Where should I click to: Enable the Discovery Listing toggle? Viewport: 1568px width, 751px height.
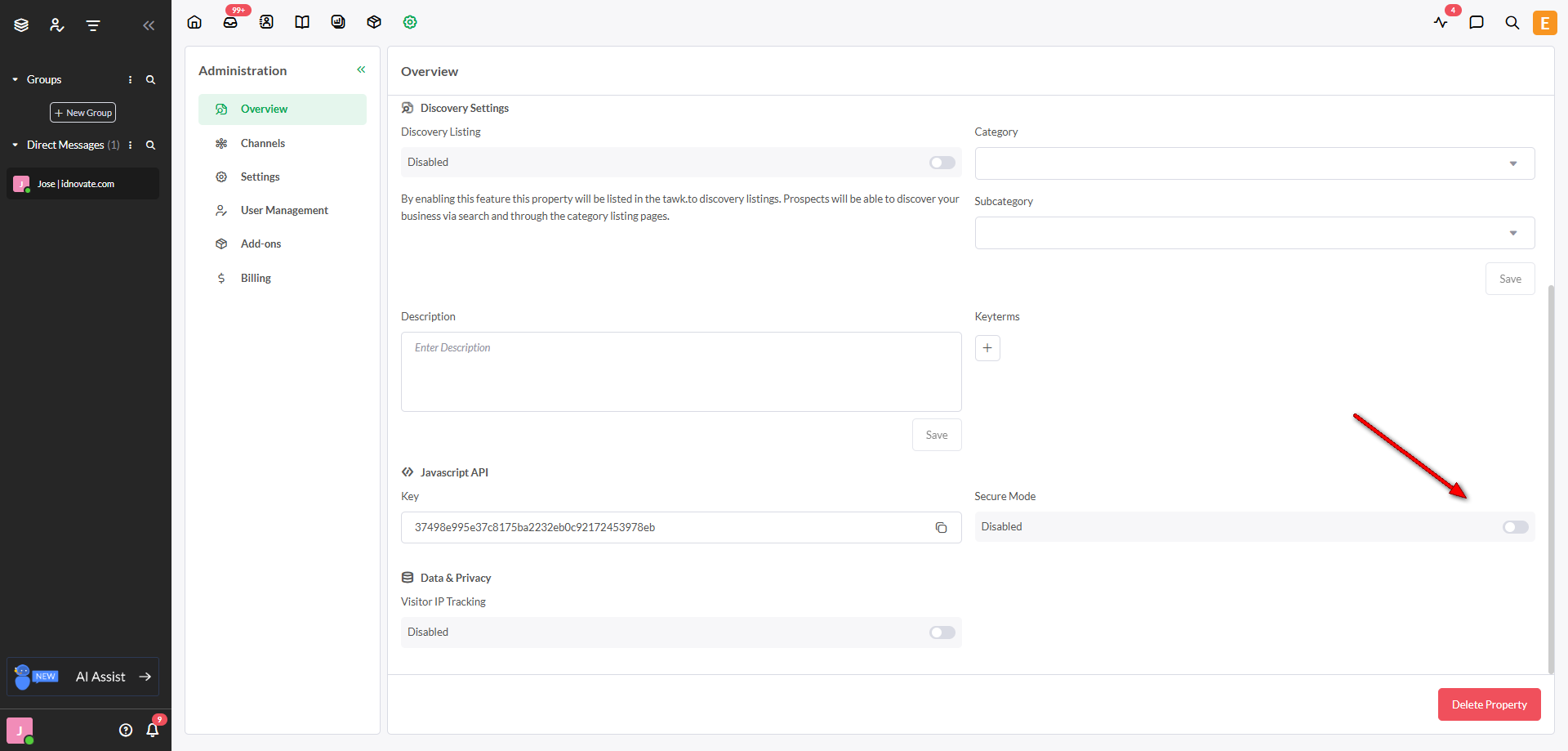[x=942, y=163]
